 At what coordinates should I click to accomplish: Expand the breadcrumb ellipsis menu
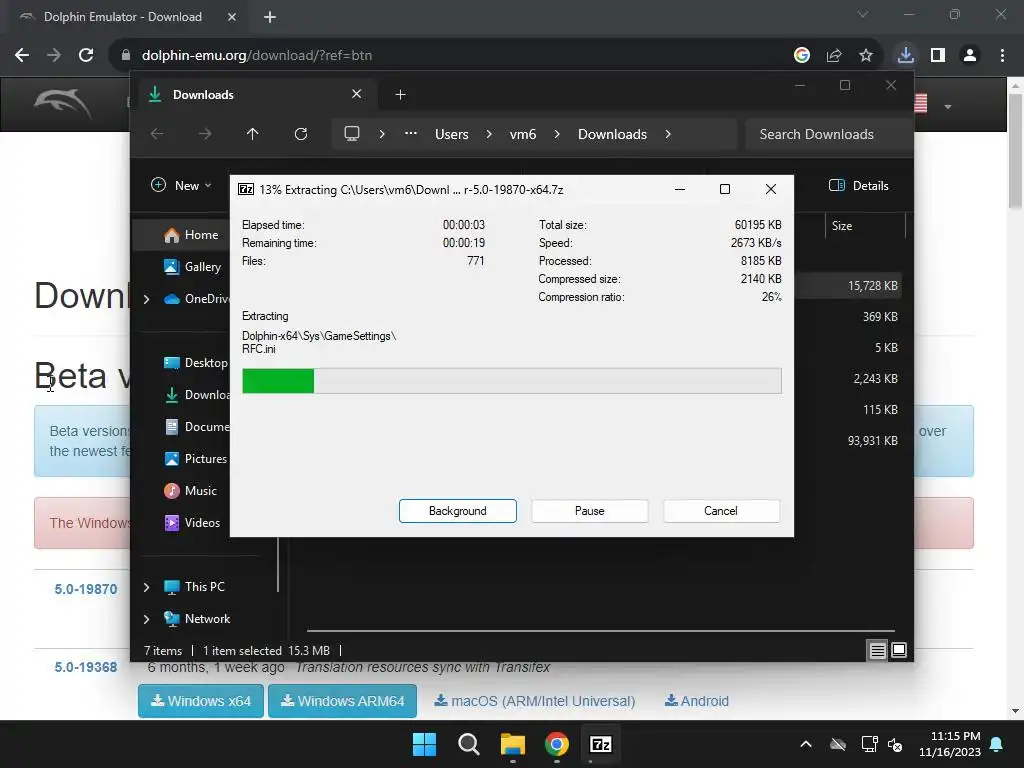[411, 133]
